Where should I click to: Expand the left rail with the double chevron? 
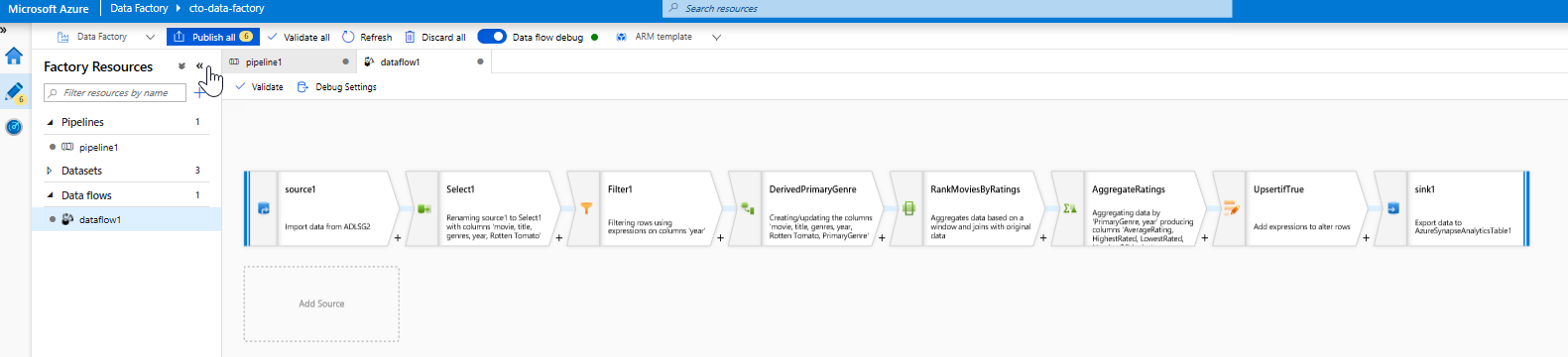click(4, 30)
